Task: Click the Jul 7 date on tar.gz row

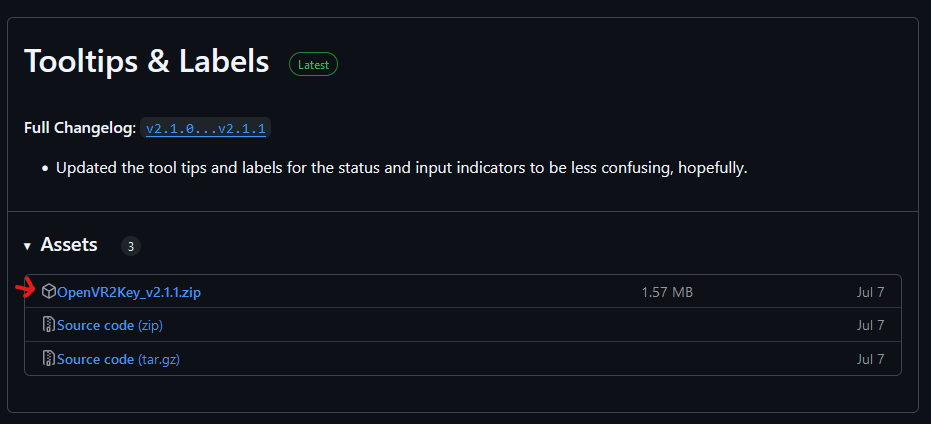Action: tap(870, 358)
